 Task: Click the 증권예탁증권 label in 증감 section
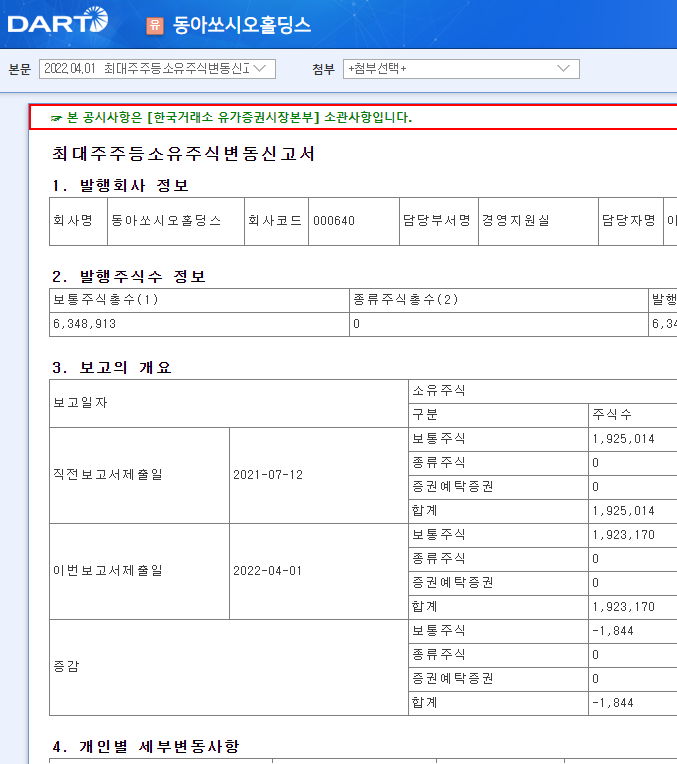[x=453, y=679]
